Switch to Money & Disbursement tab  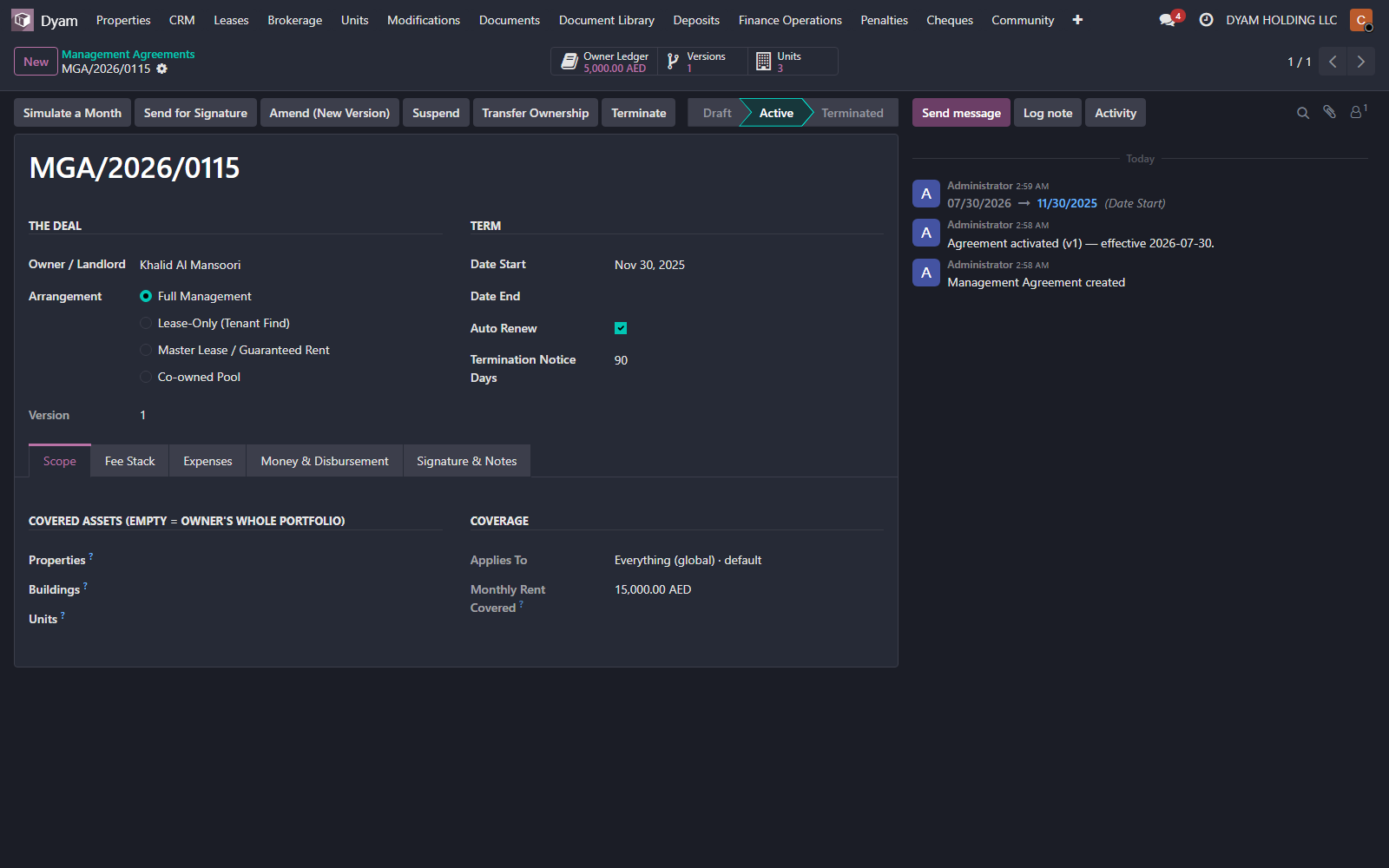point(325,461)
